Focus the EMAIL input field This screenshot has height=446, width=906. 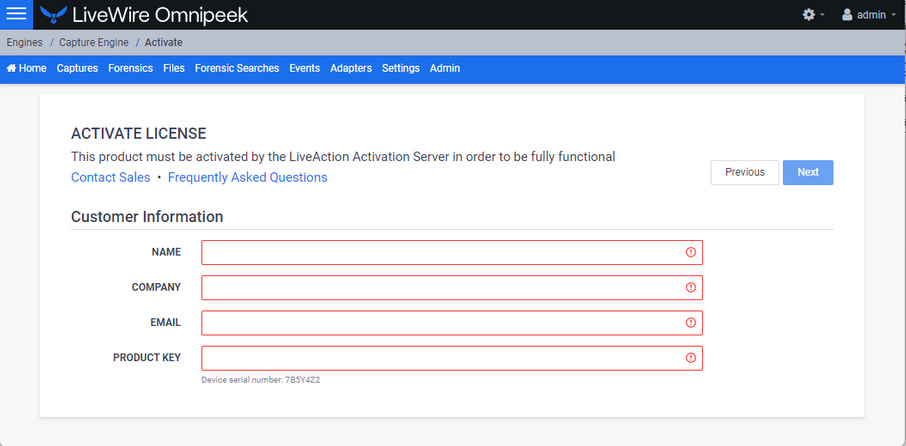pyautogui.click(x=452, y=323)
